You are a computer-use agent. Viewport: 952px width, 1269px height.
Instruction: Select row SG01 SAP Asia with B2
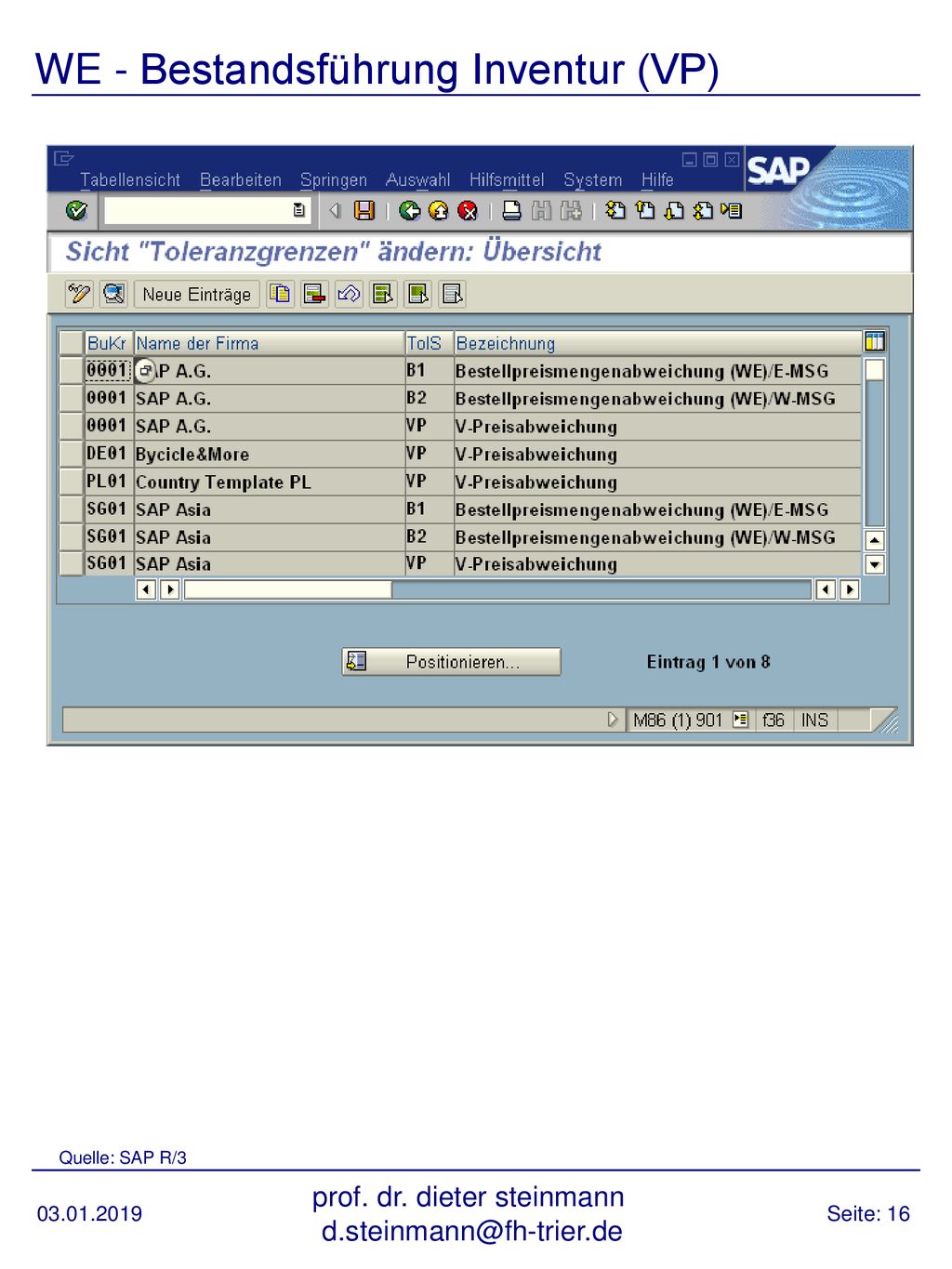(72, 536)
